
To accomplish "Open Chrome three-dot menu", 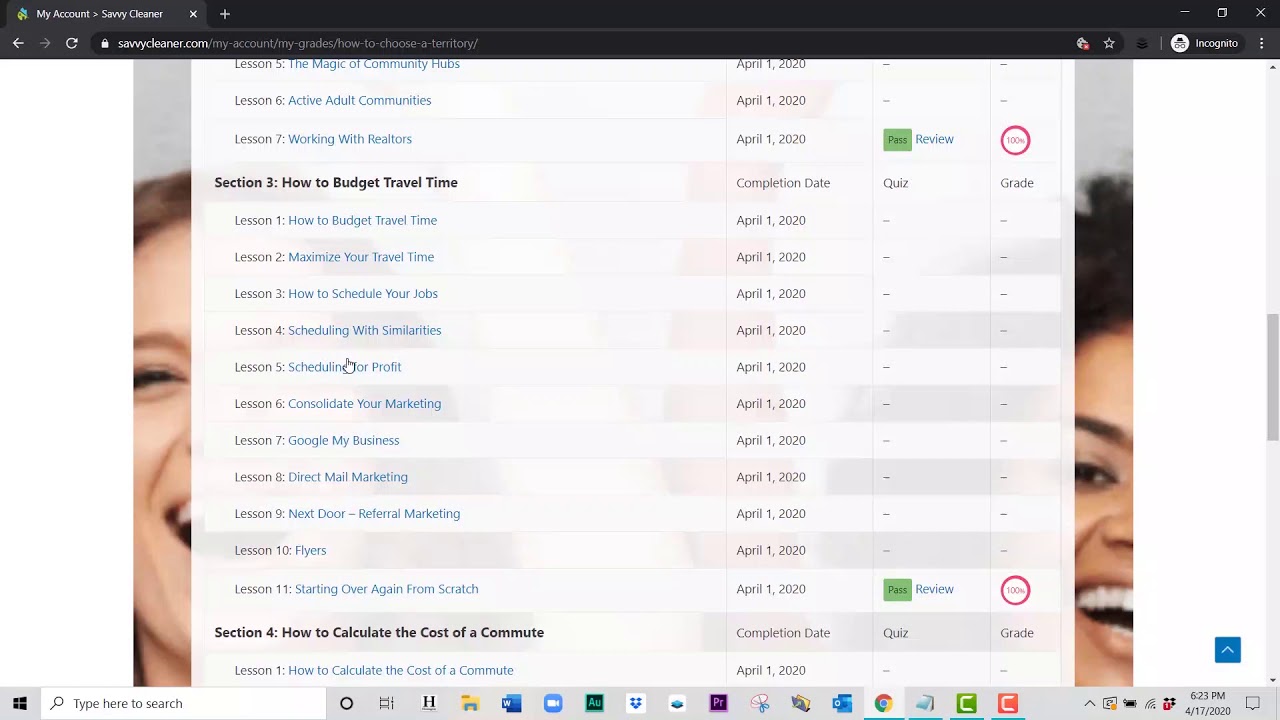I will click(1262, 43).
